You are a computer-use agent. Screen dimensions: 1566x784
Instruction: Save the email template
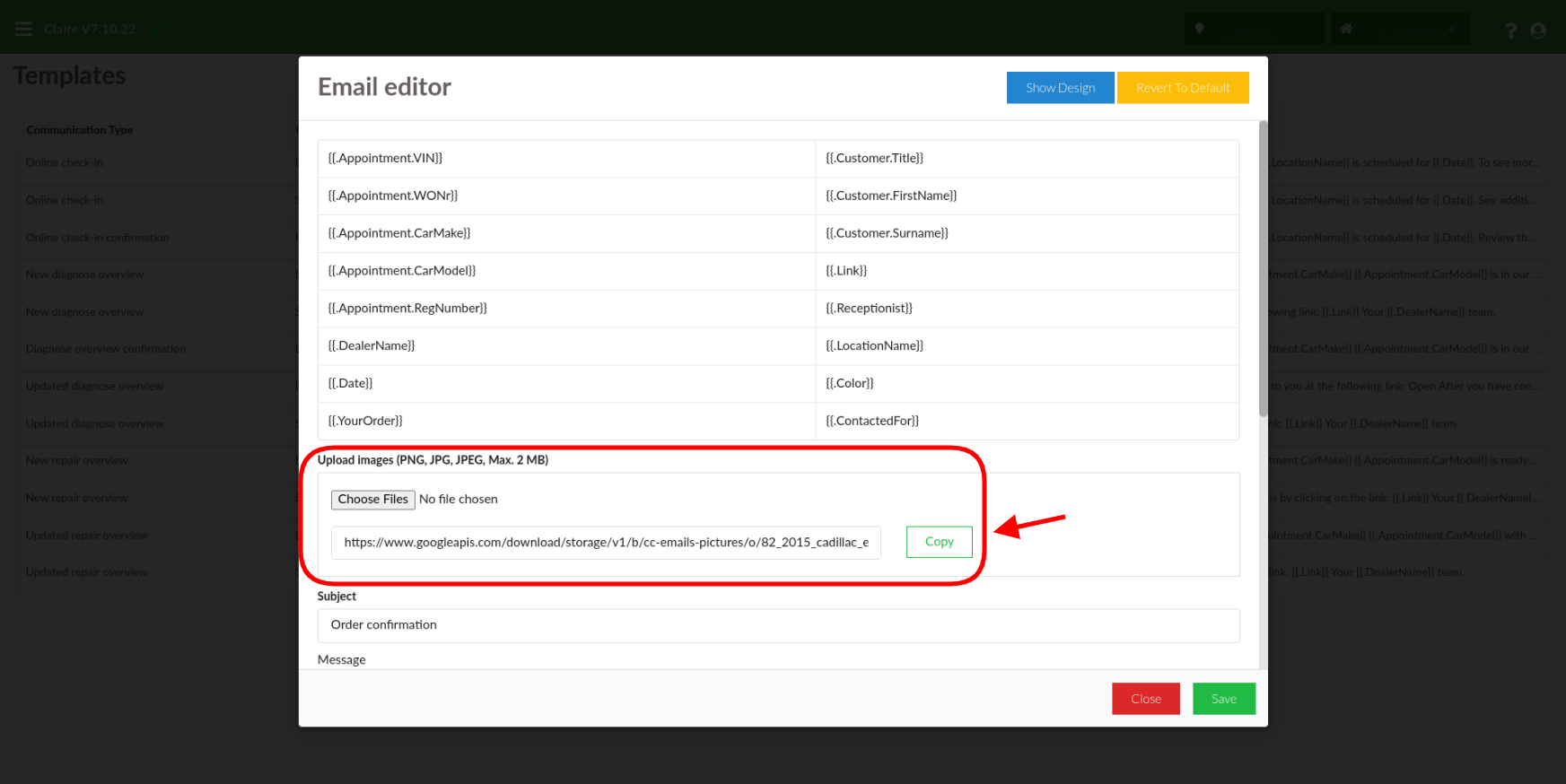coord(1223,699)
